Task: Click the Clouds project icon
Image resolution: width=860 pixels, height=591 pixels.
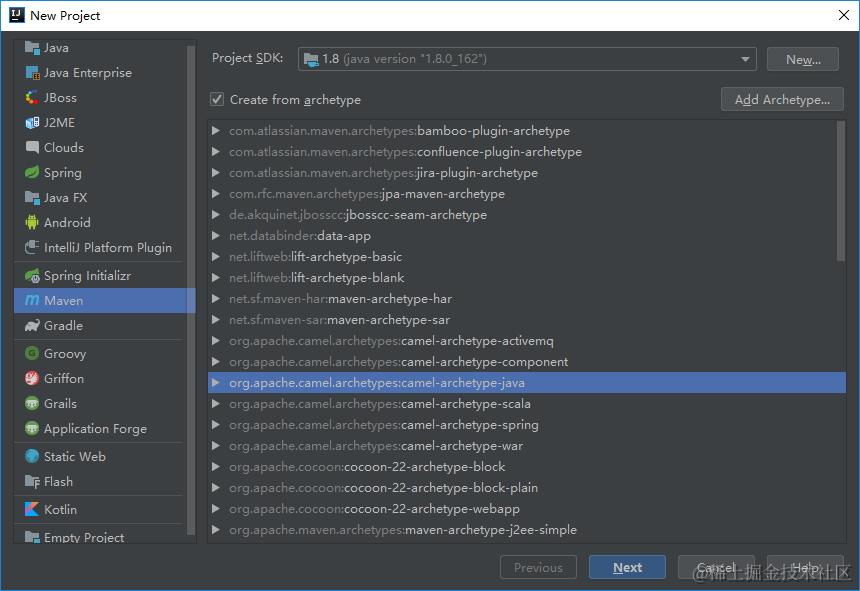Action: pyautogui.click(x=32, y=147)
